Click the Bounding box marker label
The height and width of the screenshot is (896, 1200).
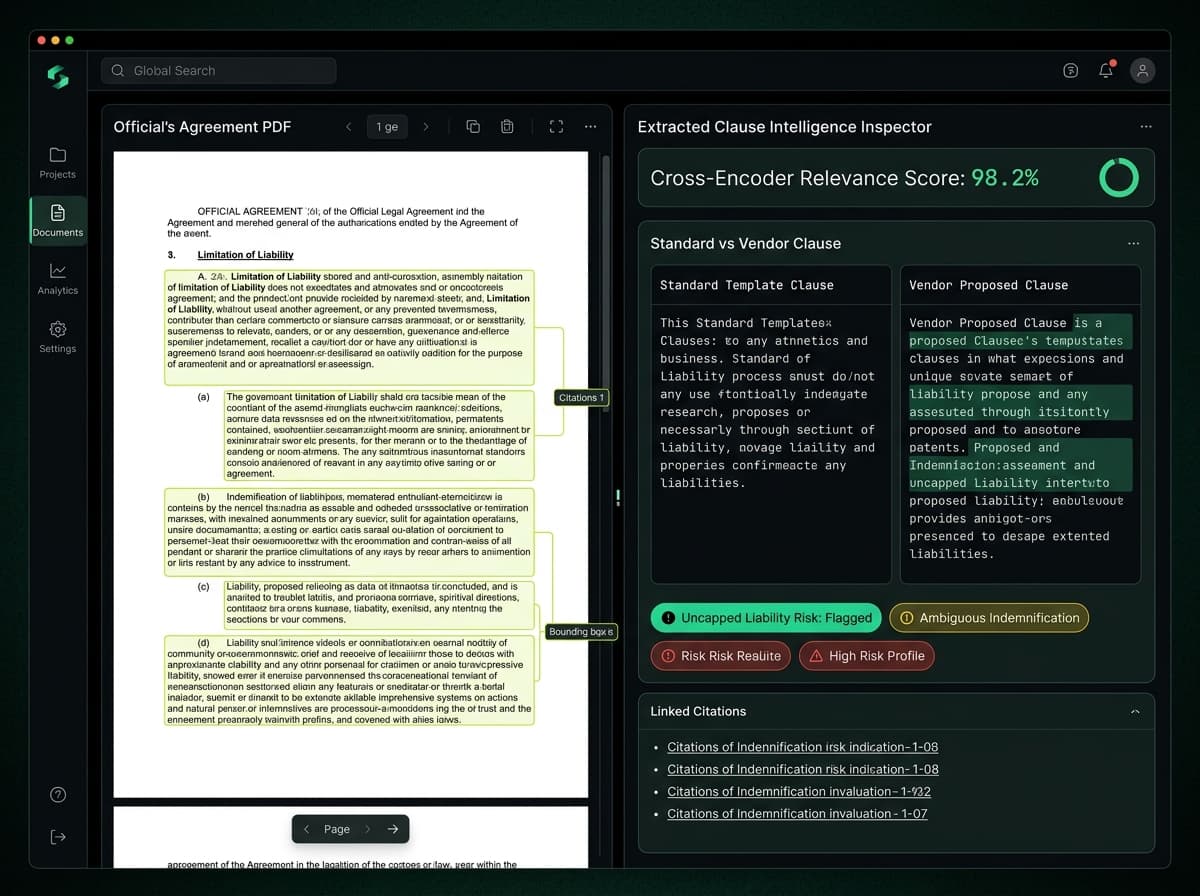click(x=582, y=632)
